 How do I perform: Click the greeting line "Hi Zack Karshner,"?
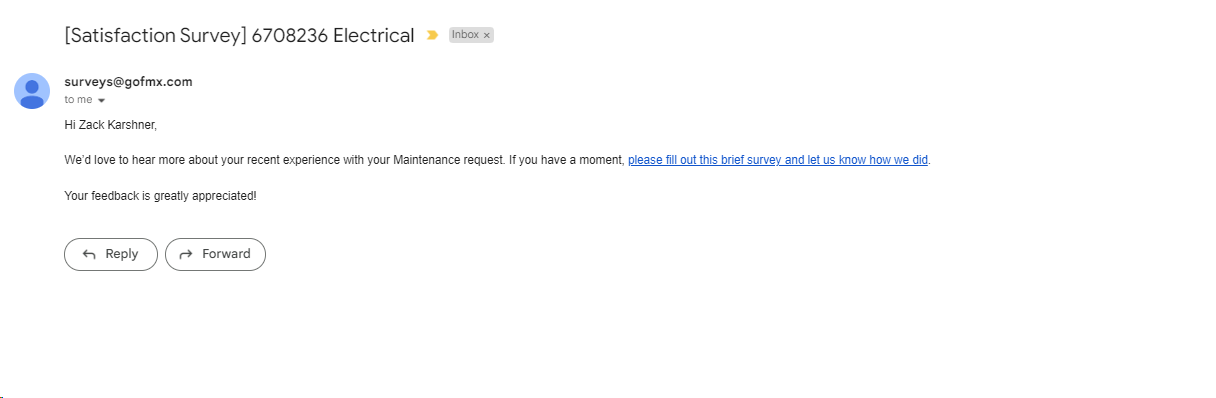click(111, 125)
